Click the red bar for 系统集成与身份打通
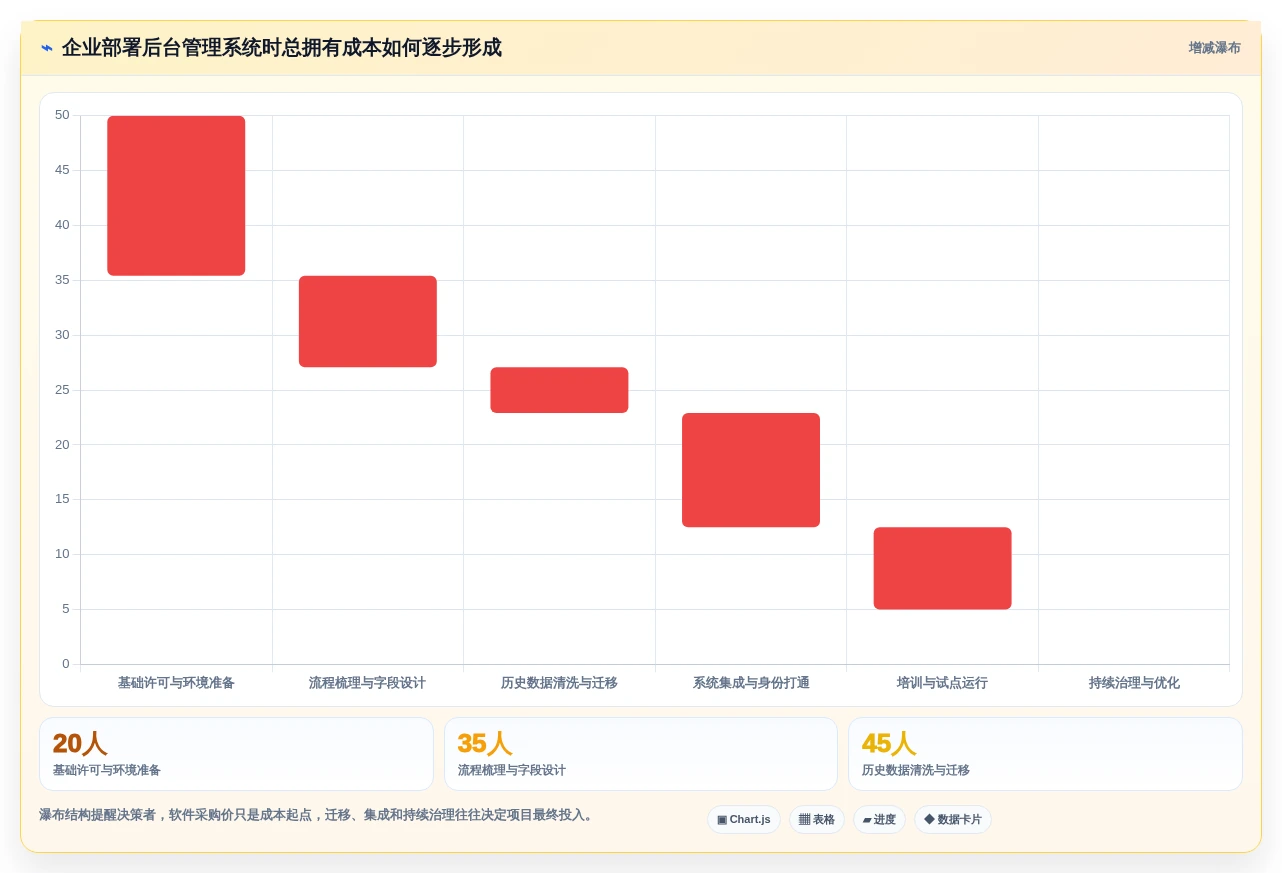Image resolution: width=1282 pixels, height=873 pixels. [x=751, y=470]
